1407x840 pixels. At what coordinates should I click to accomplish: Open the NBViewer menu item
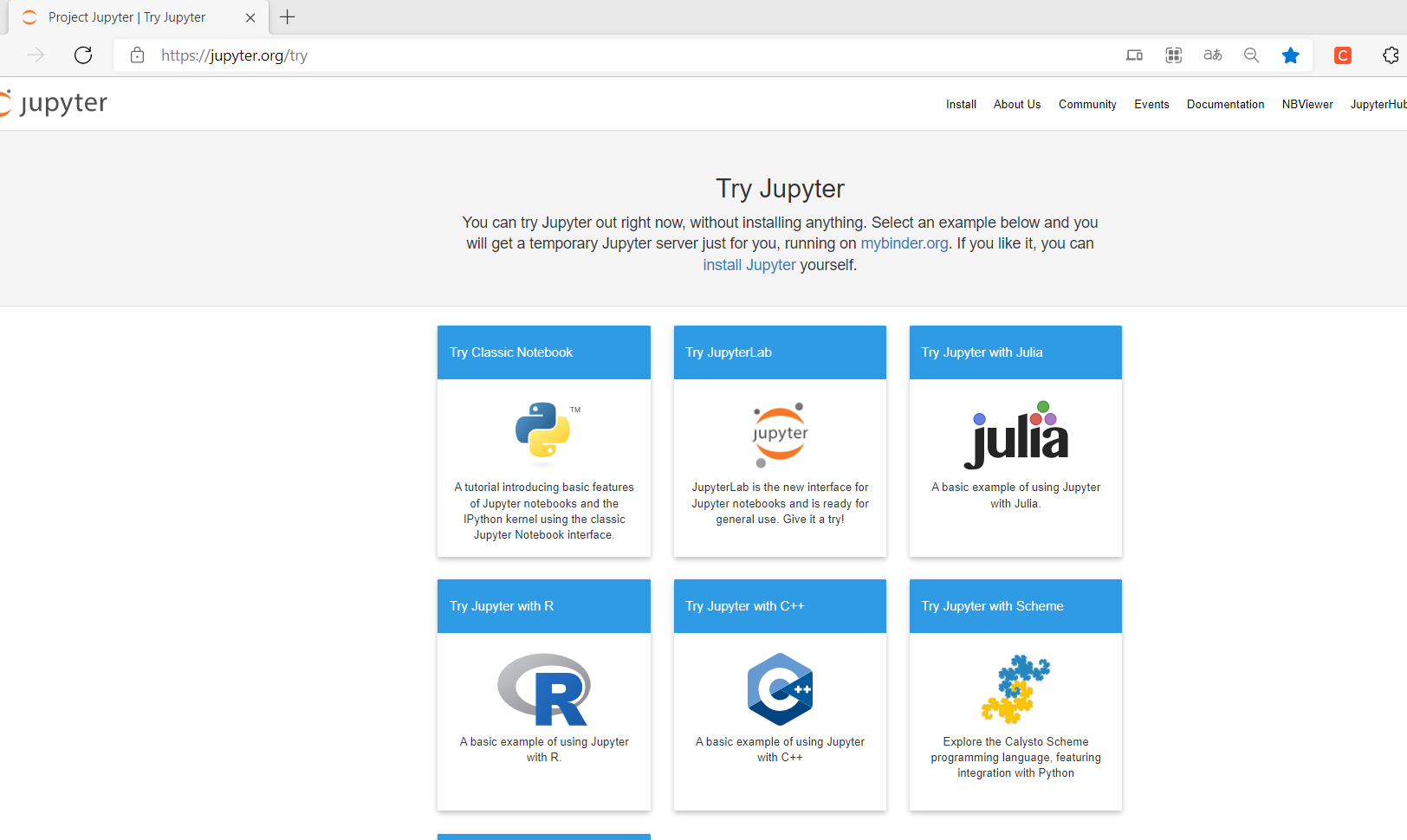pos(1307,104)
